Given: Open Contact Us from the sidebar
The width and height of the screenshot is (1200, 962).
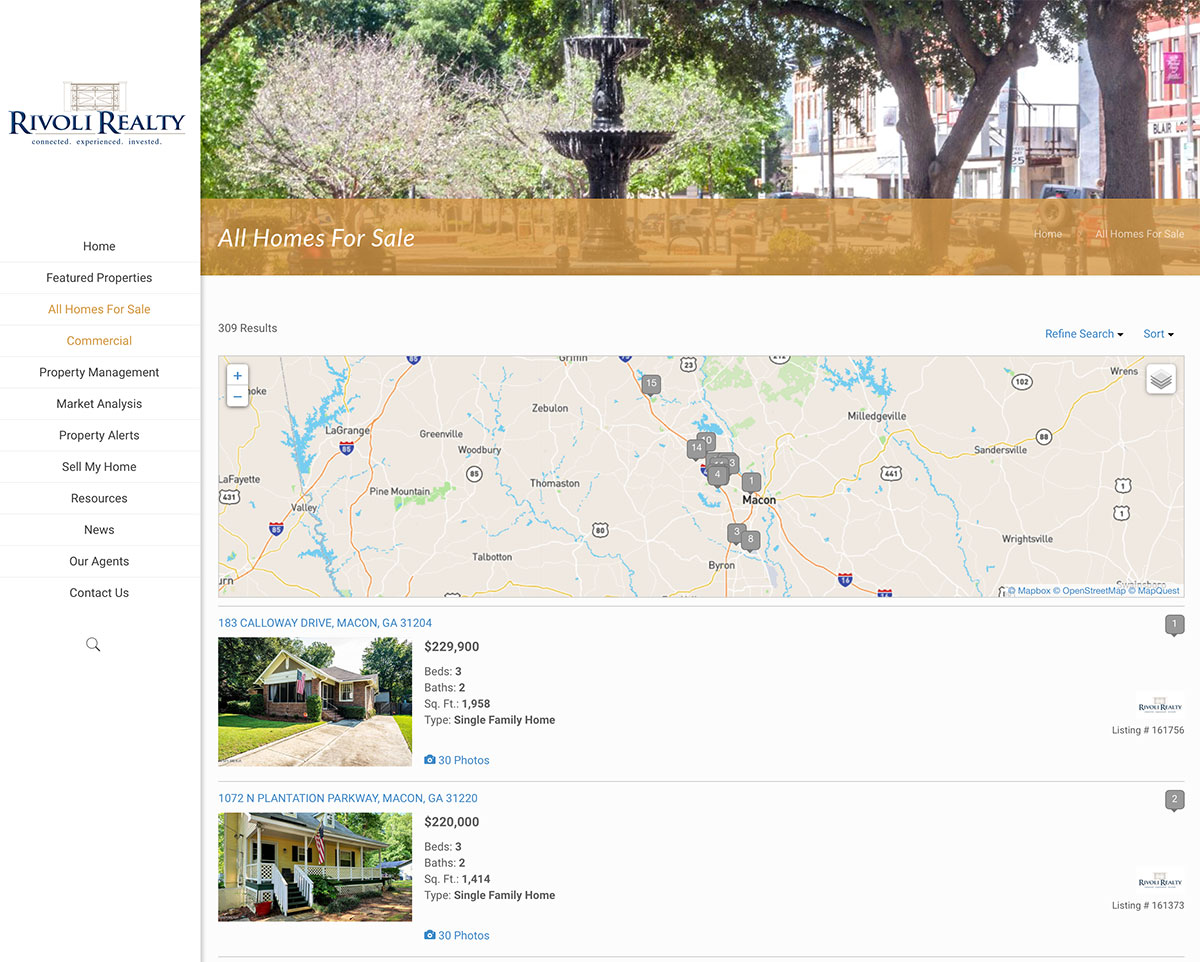Looking at the screenshot, I should [x=99, y=592].
